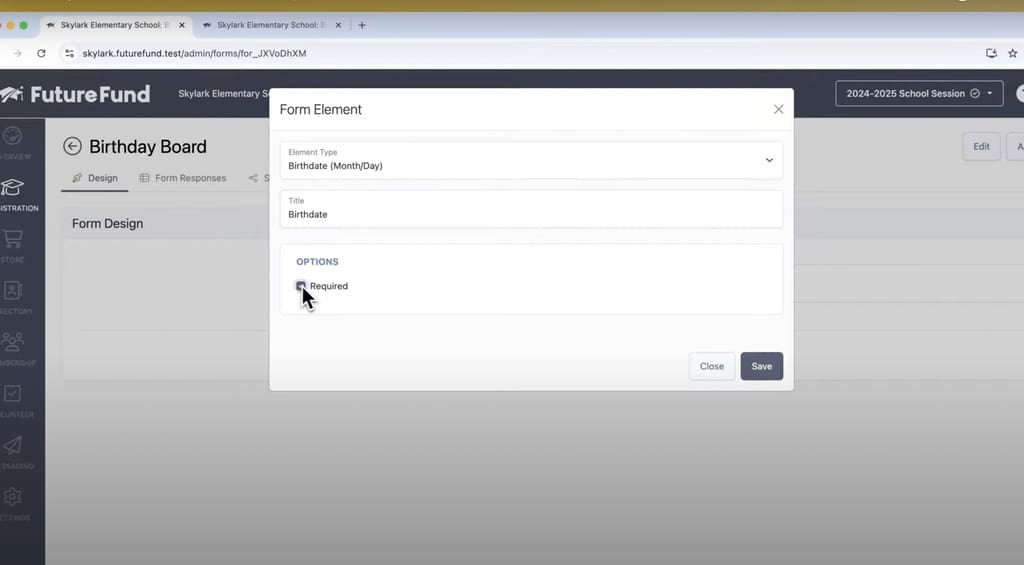Click the Close button in dialog

[712, 366]
